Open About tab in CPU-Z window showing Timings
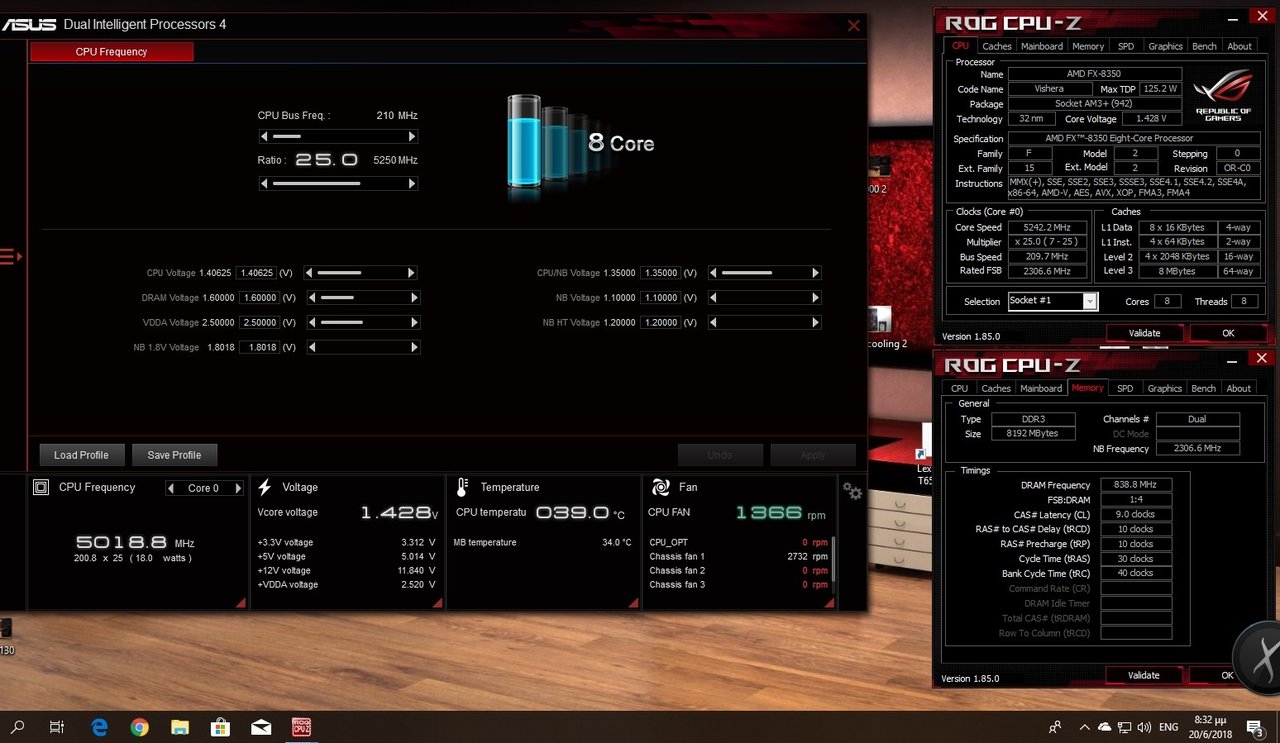The width and height of the screenshot is (1280, 743). click(x=1238, y=388)
